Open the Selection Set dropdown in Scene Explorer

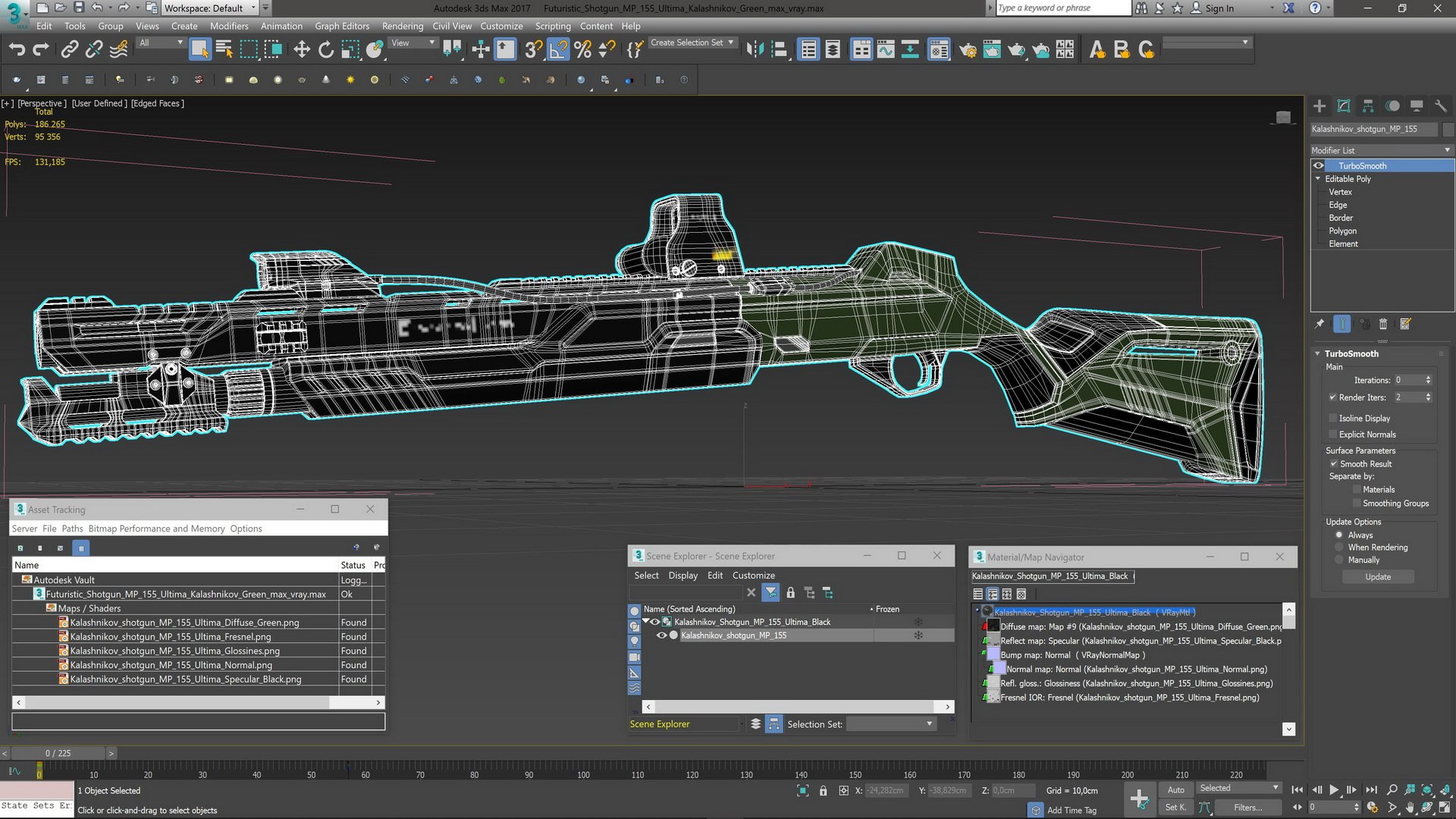click(891, 724)
